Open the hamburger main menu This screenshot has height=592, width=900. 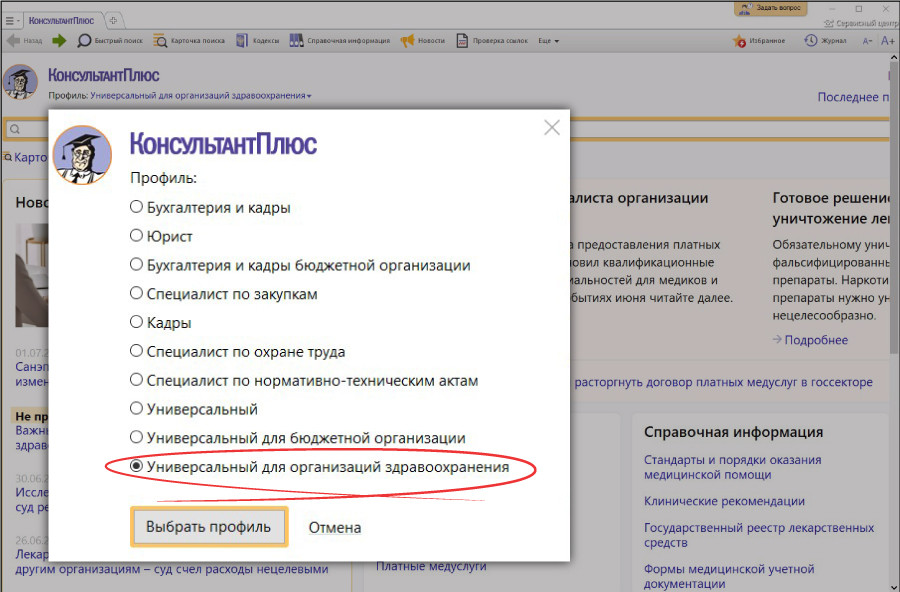[10, 21]
